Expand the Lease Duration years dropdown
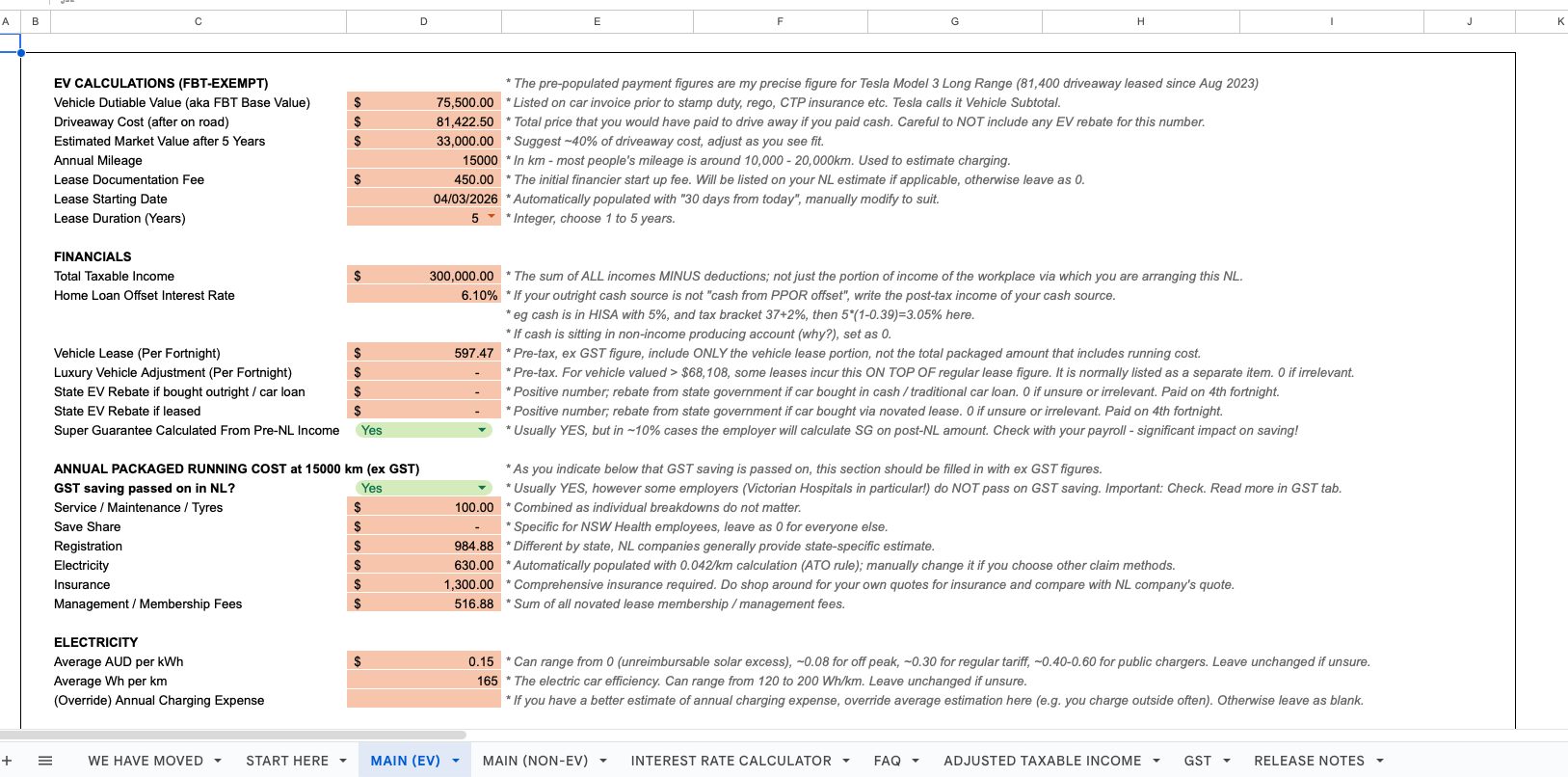1568x777 pixels. [492, 217]
